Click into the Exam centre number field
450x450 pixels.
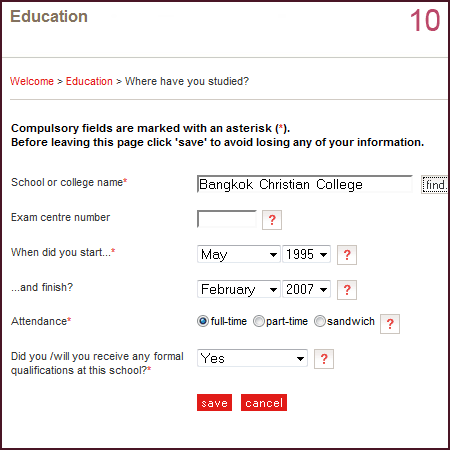(227, 219)
